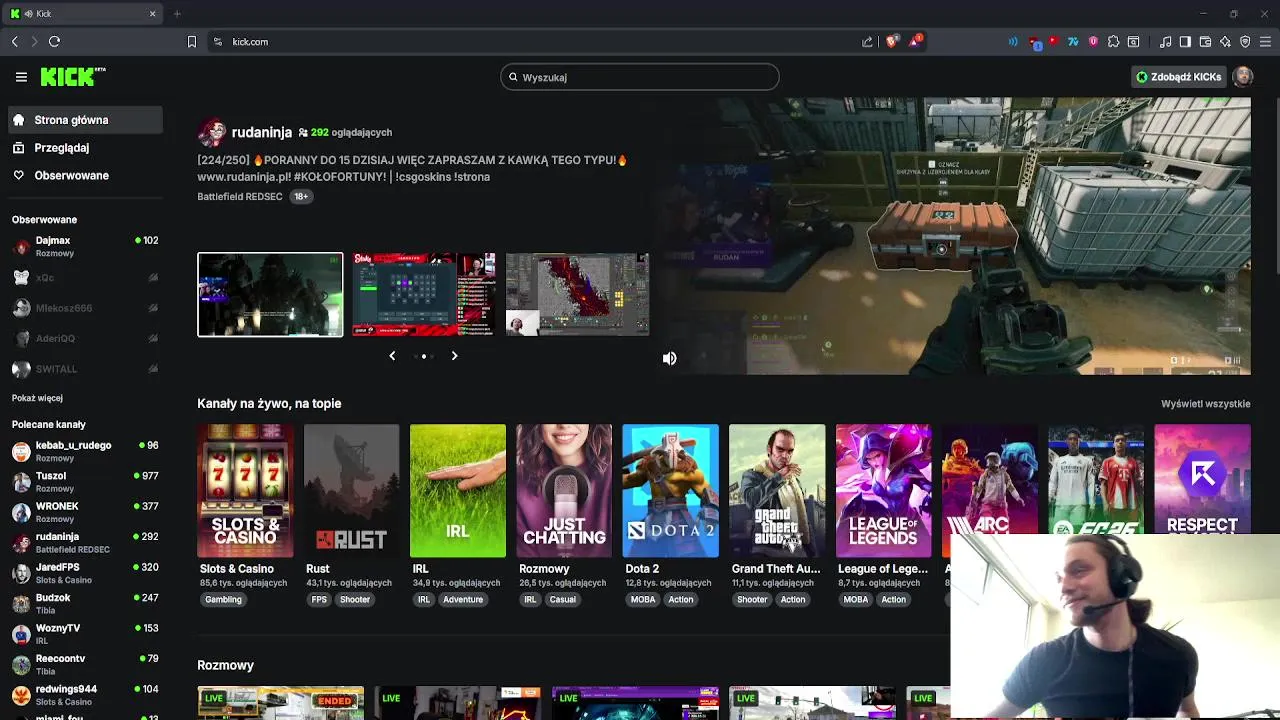Click the site info icon beside kick.com
Screen dimensions: 1280x720
(x=218, y=42)
